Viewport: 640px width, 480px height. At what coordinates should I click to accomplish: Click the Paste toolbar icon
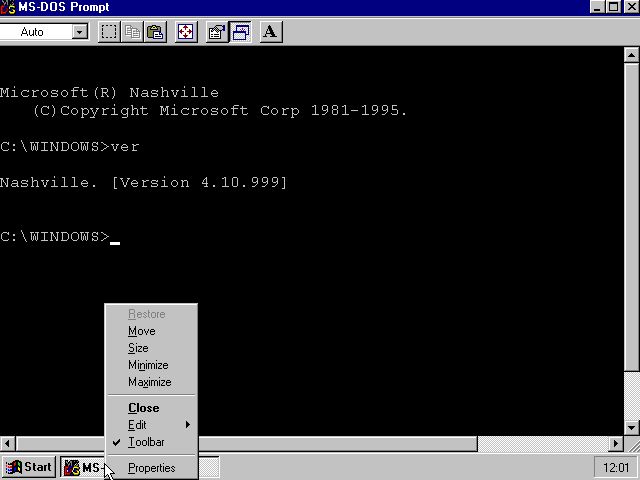coord(155,32)
